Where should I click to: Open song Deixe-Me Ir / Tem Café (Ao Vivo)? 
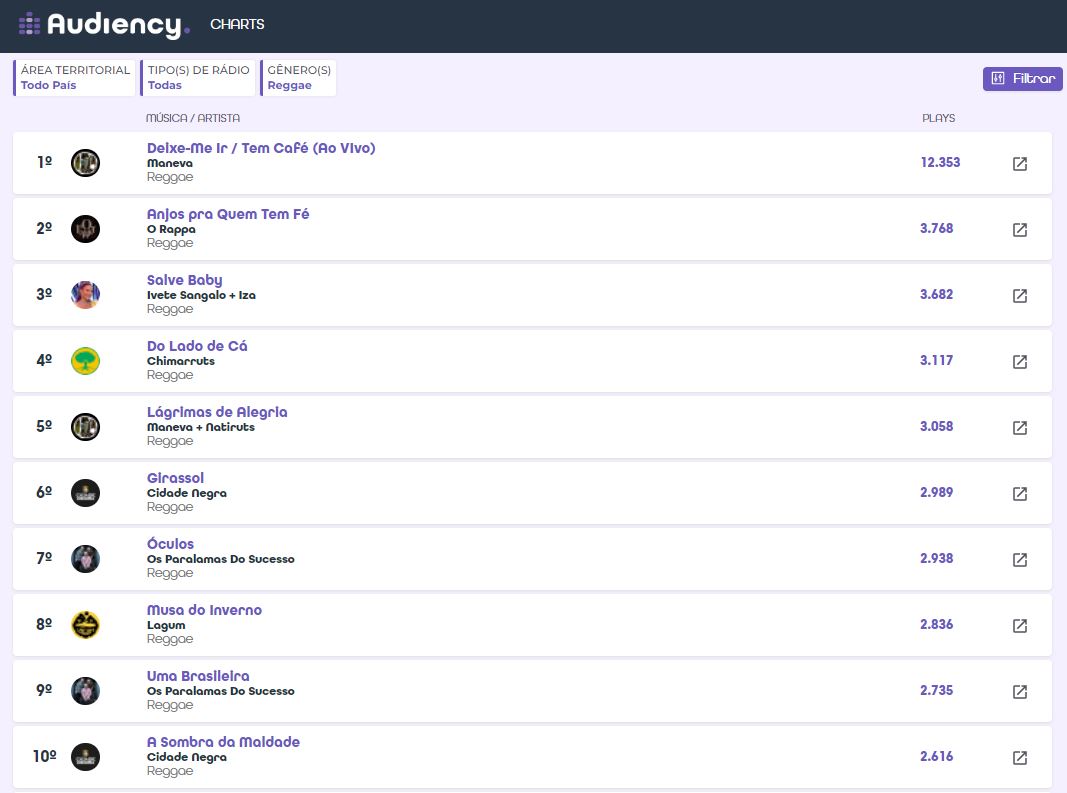tap(261, 148)
